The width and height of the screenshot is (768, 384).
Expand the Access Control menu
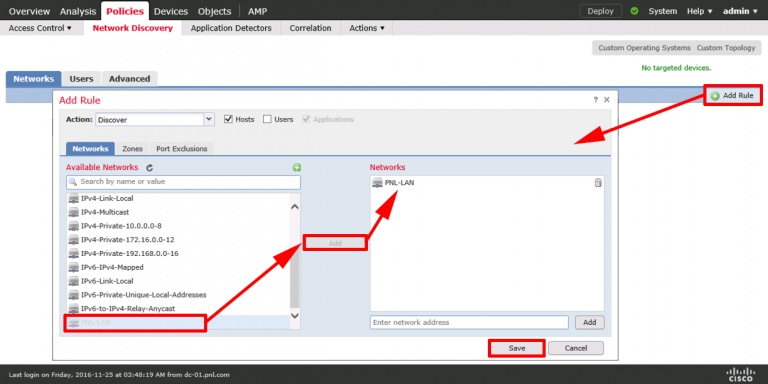click(40, 28)
